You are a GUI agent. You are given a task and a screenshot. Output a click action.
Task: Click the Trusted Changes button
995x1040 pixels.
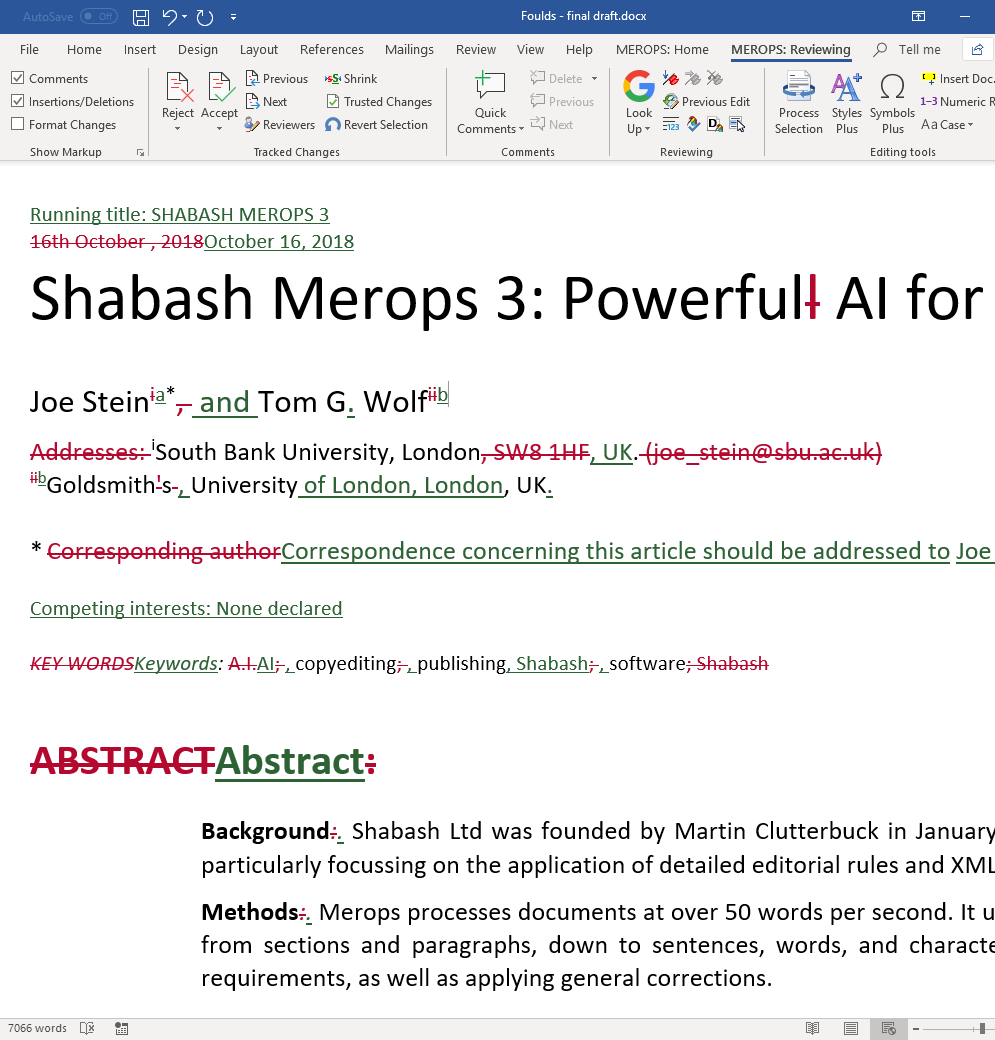pyautogui.click(x=379, y=102)
